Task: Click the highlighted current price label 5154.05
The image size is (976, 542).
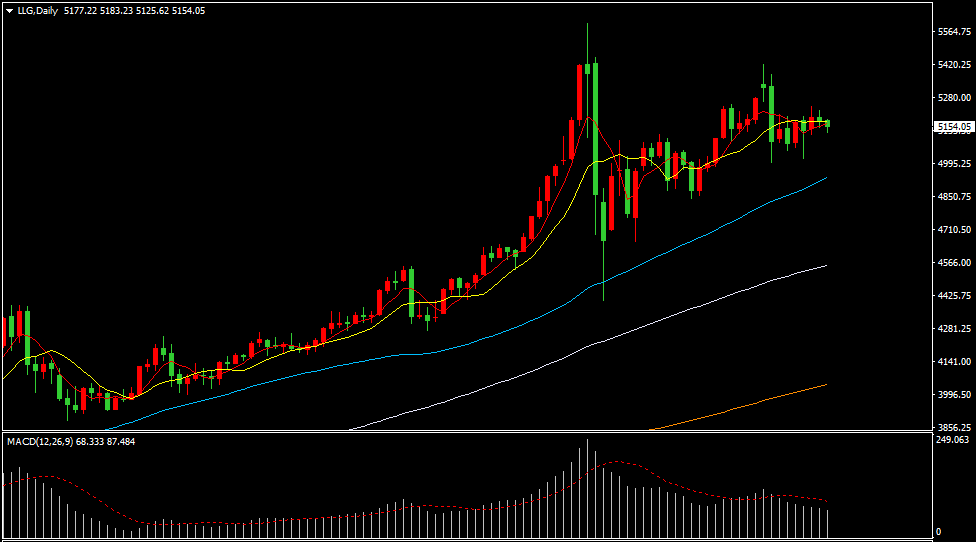Action: (954, 126)
